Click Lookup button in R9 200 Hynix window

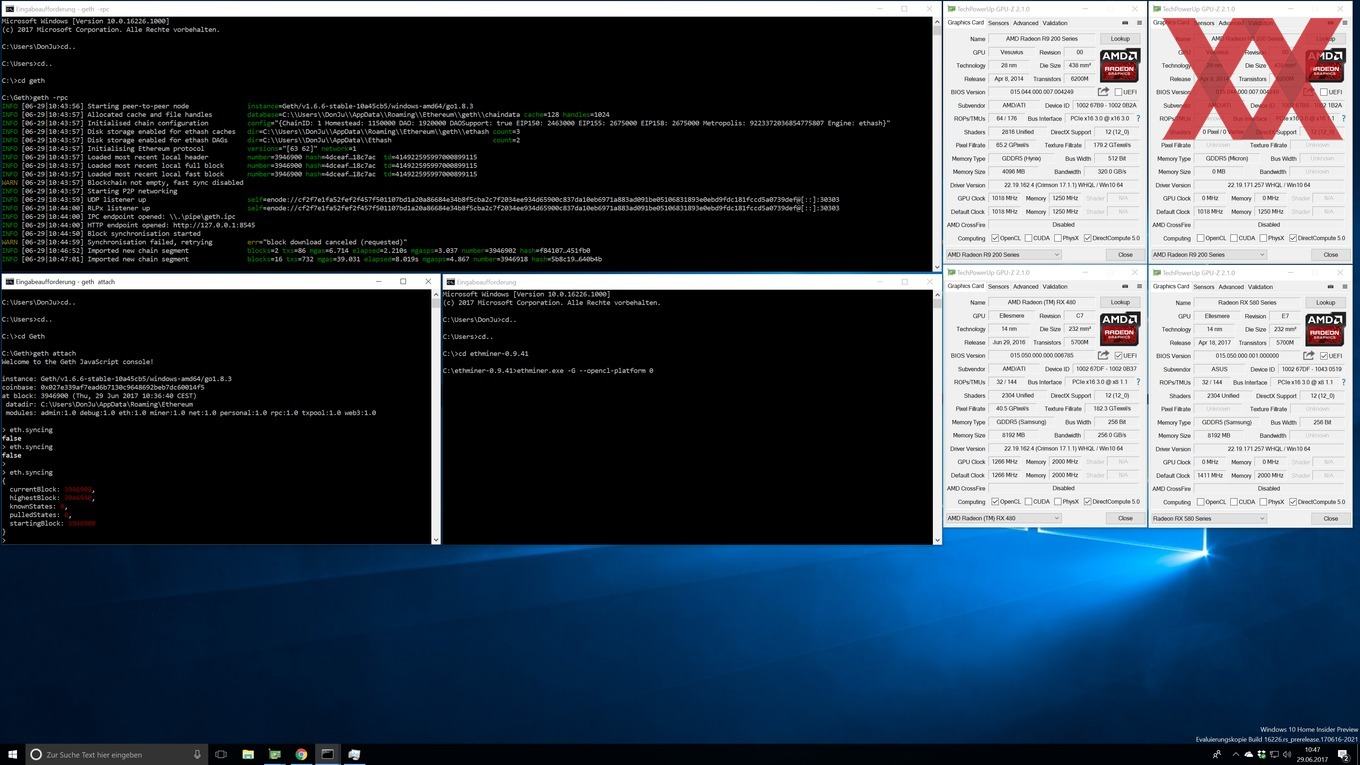[1120, 39]
